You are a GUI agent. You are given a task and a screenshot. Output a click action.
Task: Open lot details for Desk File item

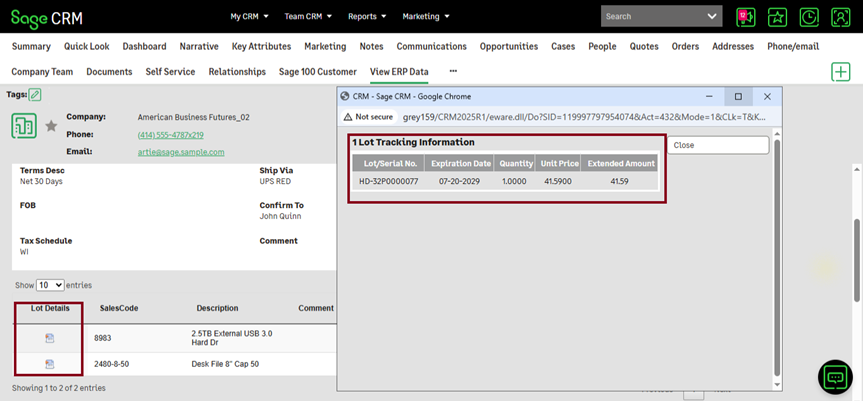50,363
